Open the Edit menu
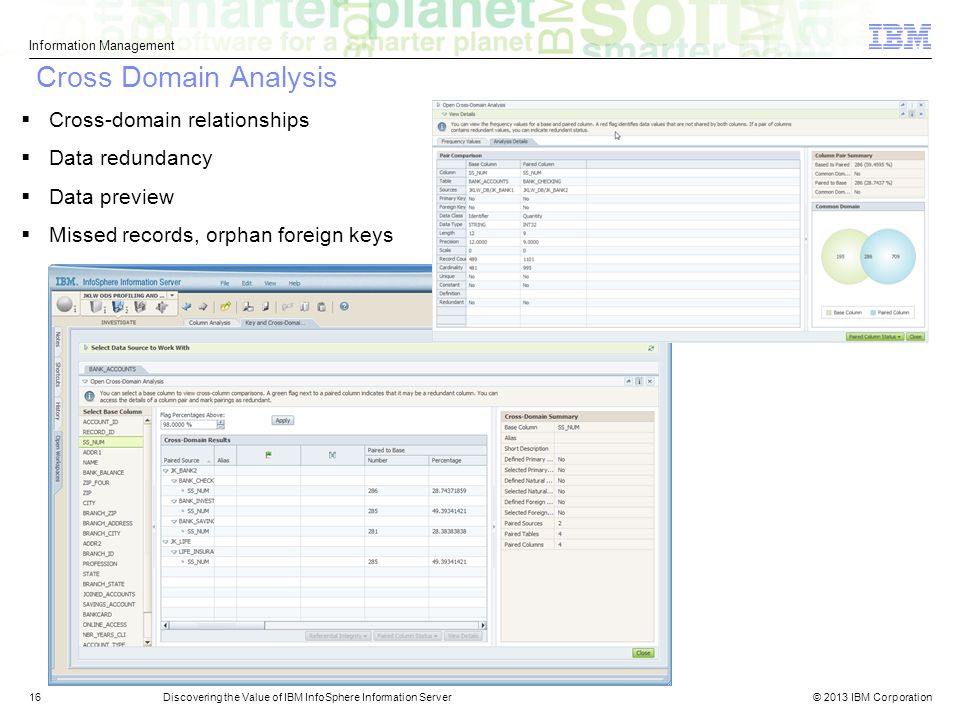Viewport: 960px width, 720px height. pyautogui.click(x=247, y=283)
